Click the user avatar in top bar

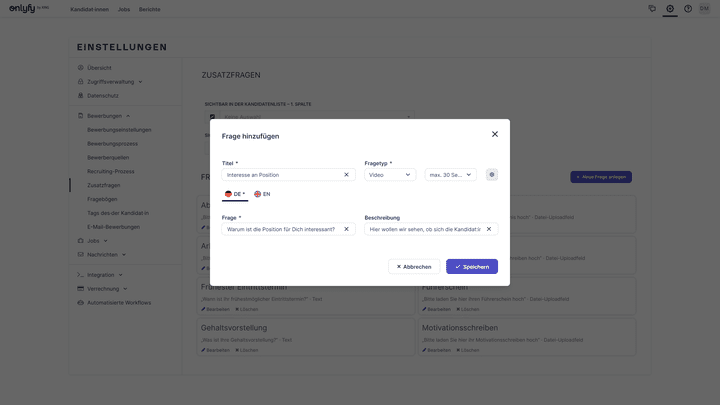[705, 8]
